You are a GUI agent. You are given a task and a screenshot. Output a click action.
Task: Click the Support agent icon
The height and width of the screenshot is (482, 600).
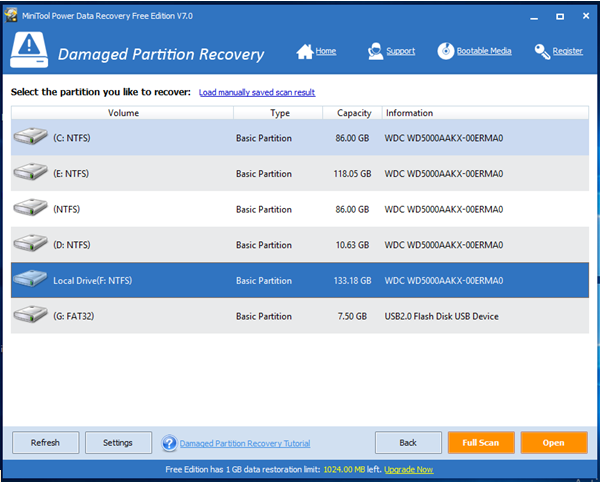click(x=375, y=51)
